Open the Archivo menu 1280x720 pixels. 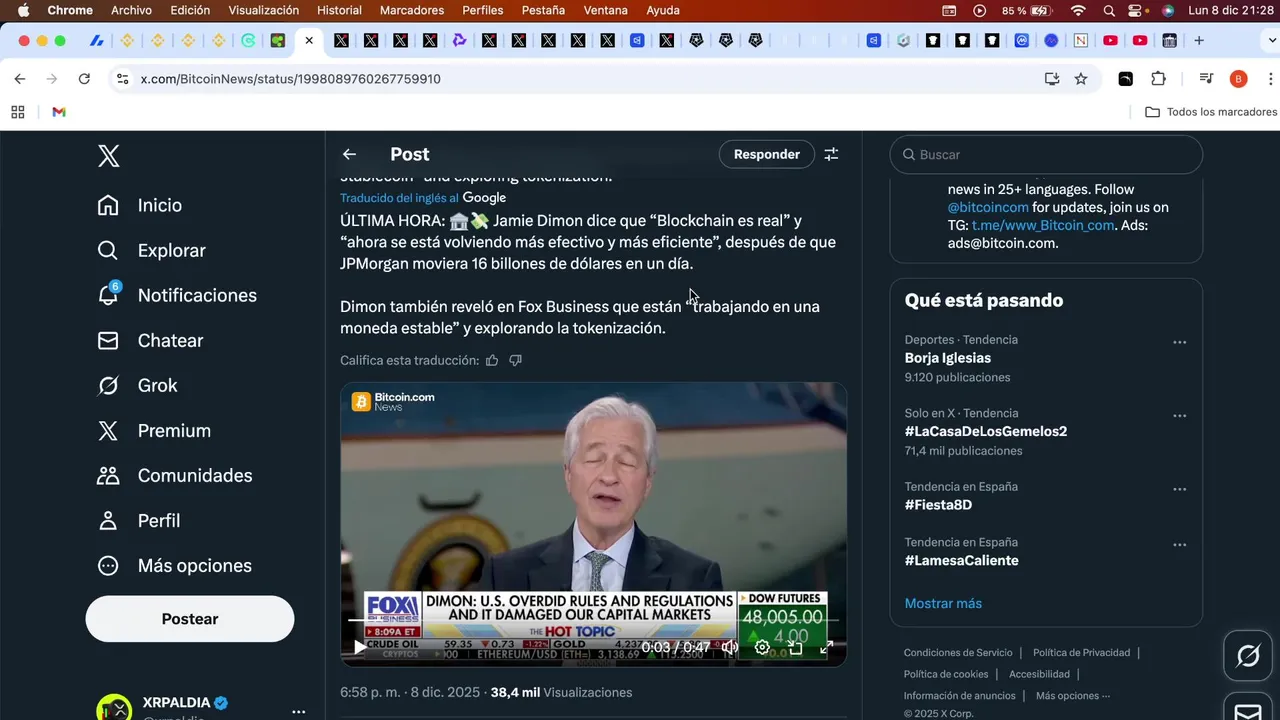131,10
